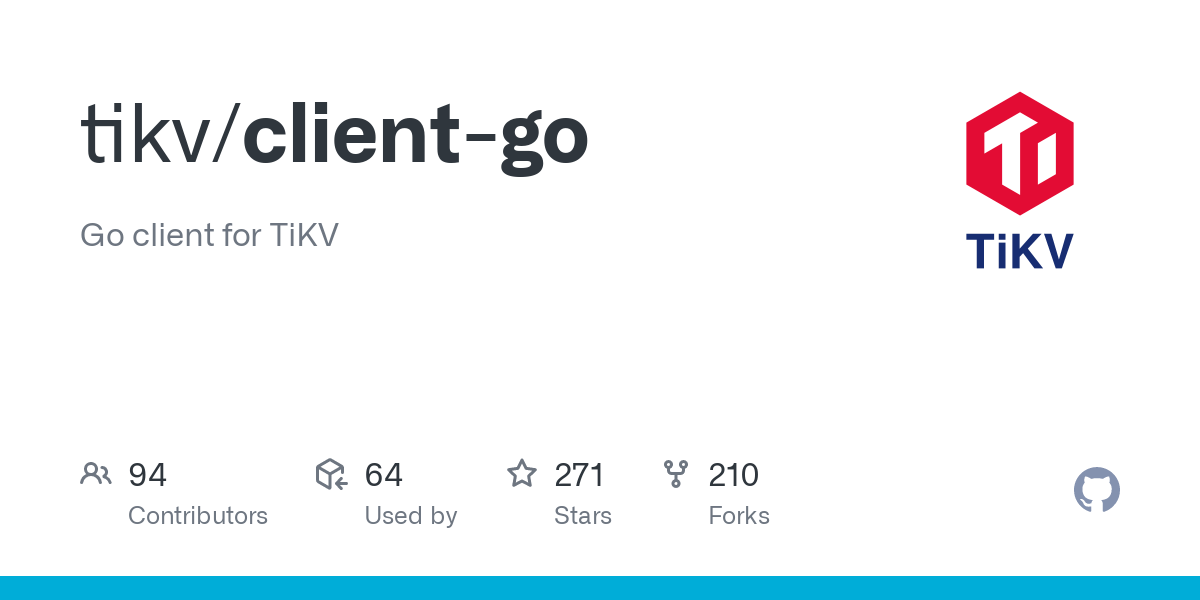The width and height of the screenshot is (1200, 600).
Task: Click the red TiKV hexagon logo
Action: click(1020, 153)
